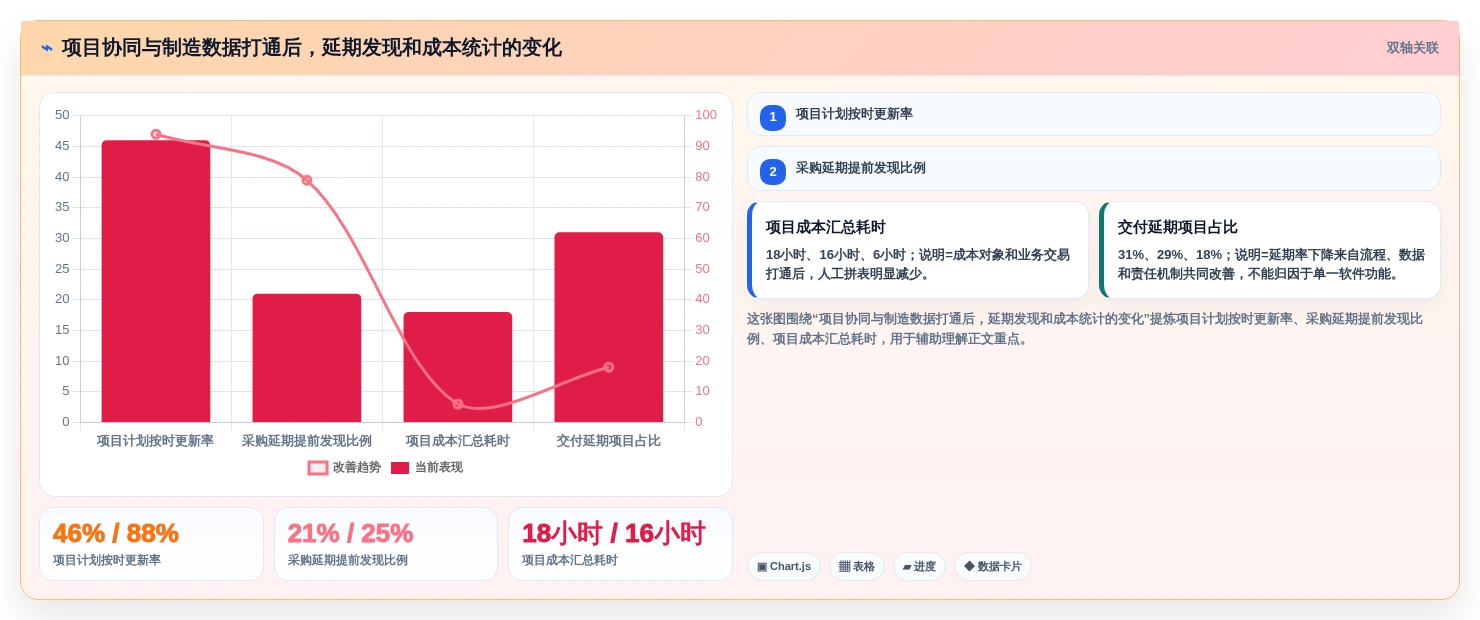Click the 表格 tag chip
Image resolution: width=1480 pixels, height=620 pixels.
point(857,566)
